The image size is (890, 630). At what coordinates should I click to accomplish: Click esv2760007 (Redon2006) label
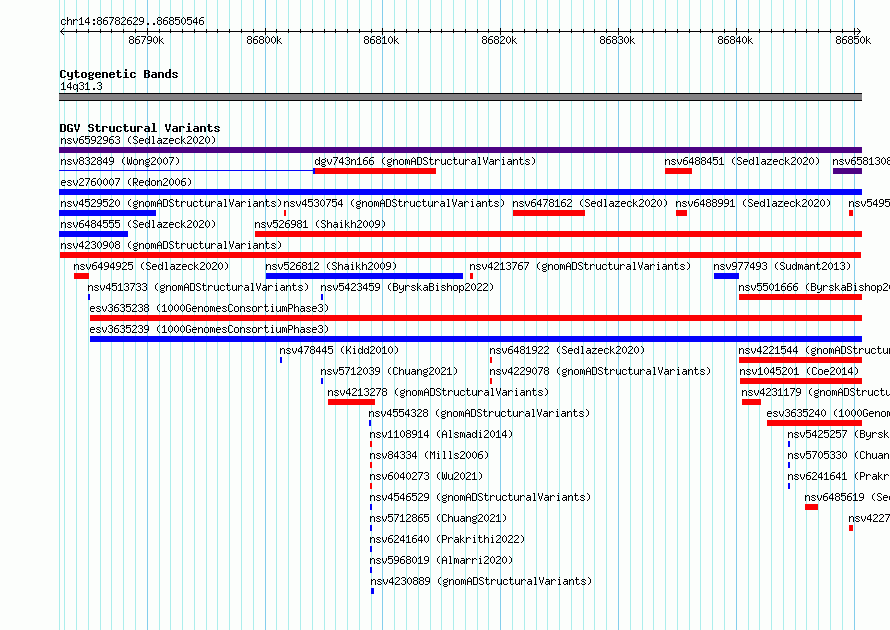[126, 182]
